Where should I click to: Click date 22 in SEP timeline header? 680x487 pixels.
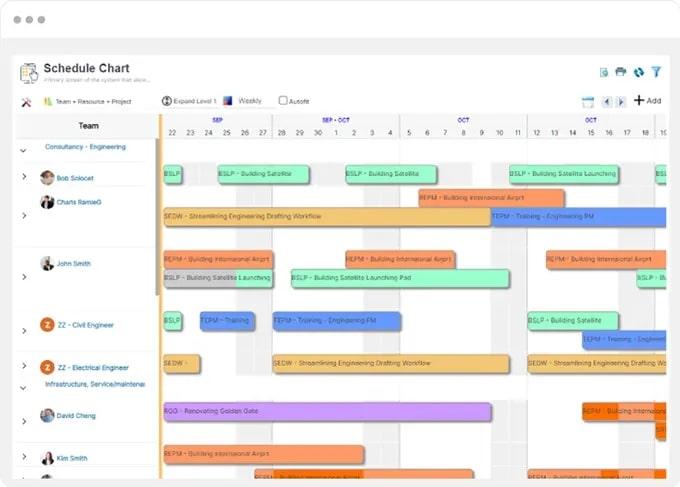point(172,133)
